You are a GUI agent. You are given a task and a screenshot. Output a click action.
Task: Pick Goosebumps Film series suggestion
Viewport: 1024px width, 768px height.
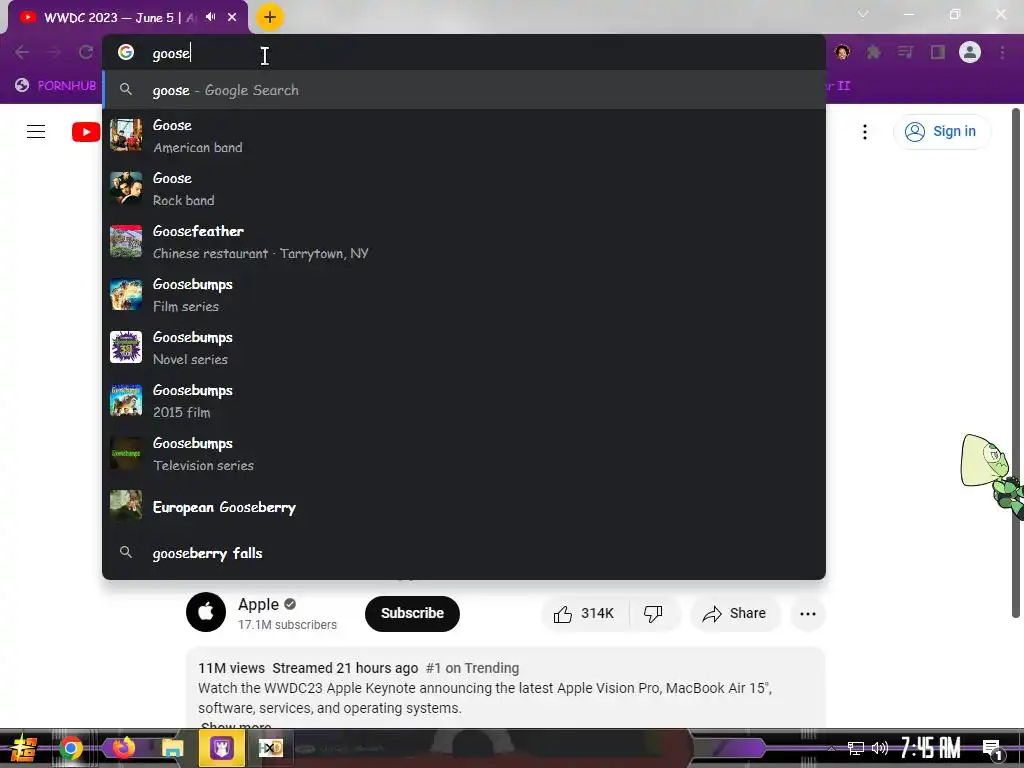tap(464, 295)
